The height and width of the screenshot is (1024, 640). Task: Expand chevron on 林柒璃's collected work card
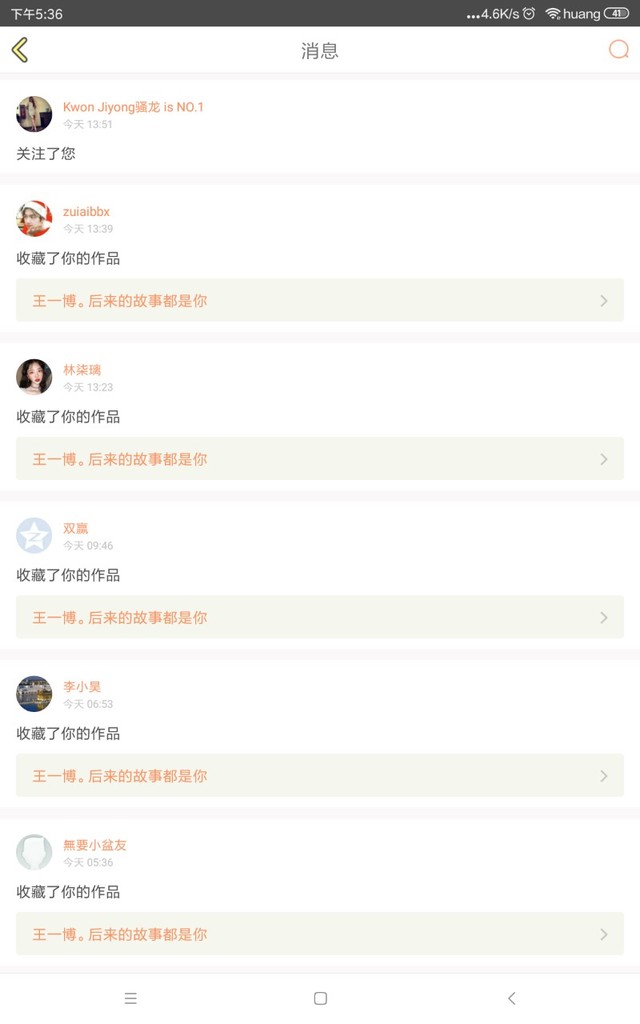click(603, 459)
